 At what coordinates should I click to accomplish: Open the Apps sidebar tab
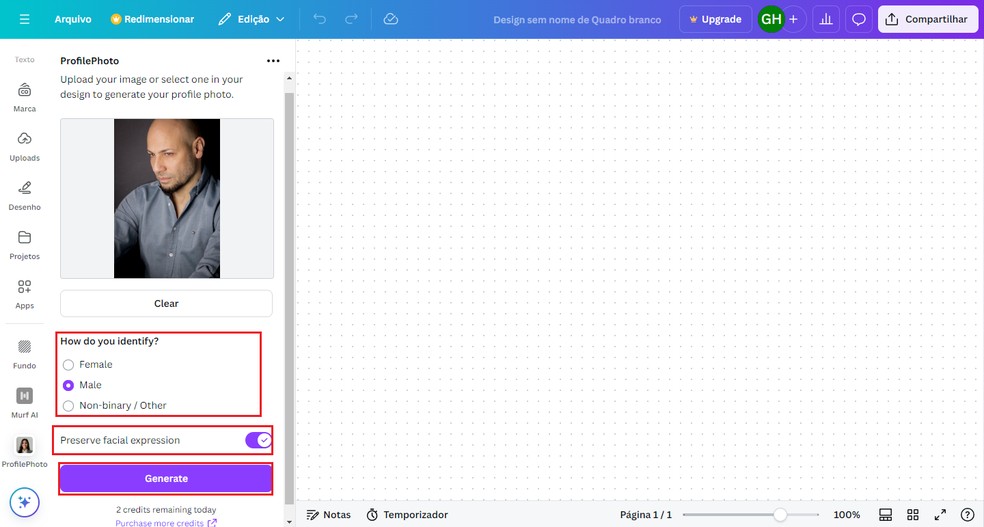point(24,294)
